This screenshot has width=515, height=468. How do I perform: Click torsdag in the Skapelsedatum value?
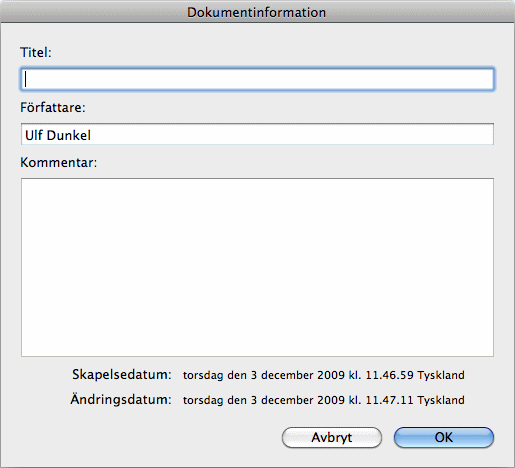(x=203, y=376)
